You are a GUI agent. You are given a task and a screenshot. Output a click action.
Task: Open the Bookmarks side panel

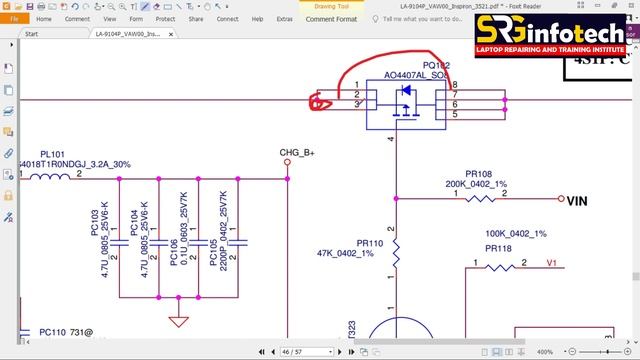8,69
